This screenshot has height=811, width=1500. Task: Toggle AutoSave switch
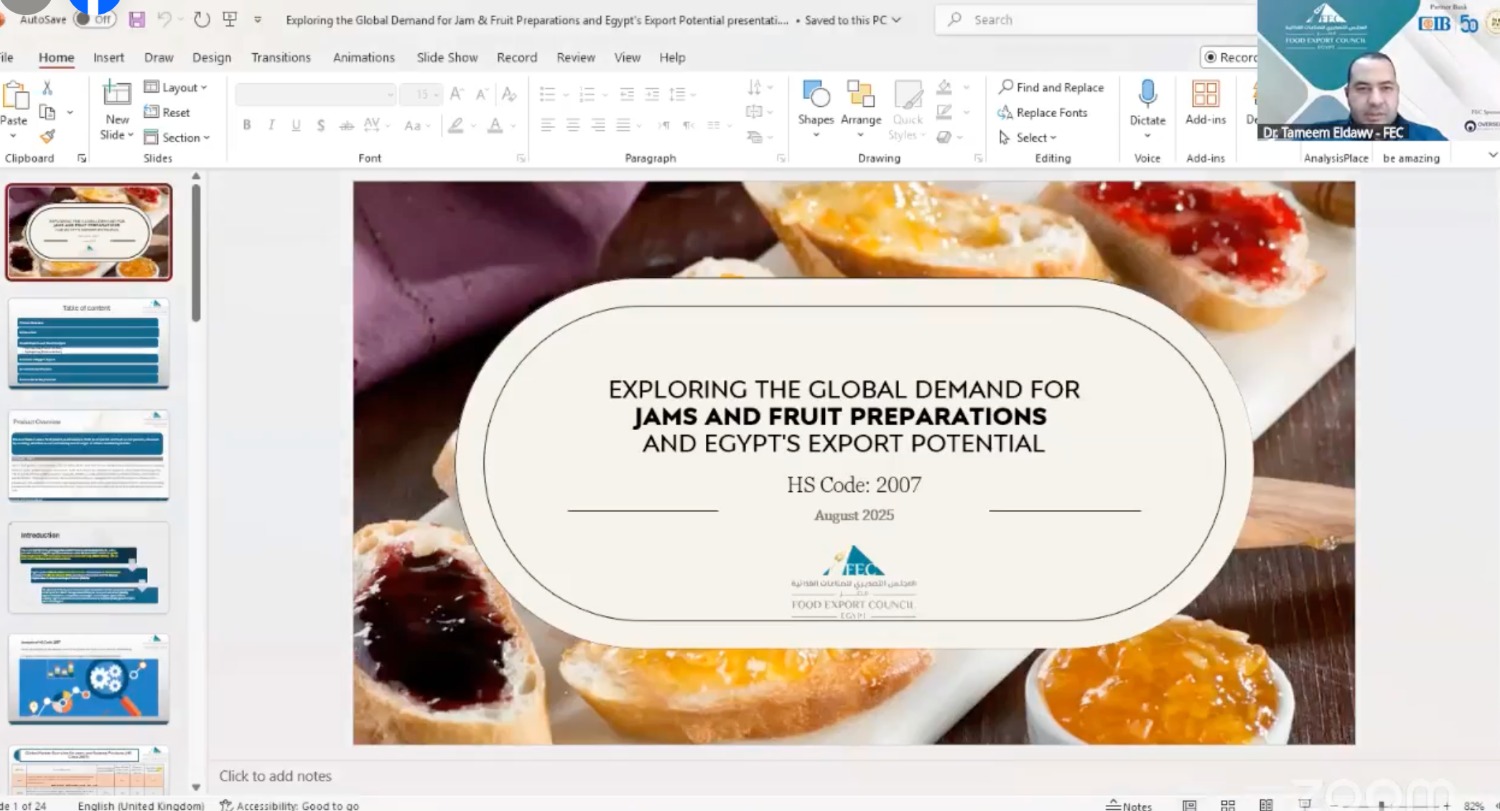coord(95,19)
